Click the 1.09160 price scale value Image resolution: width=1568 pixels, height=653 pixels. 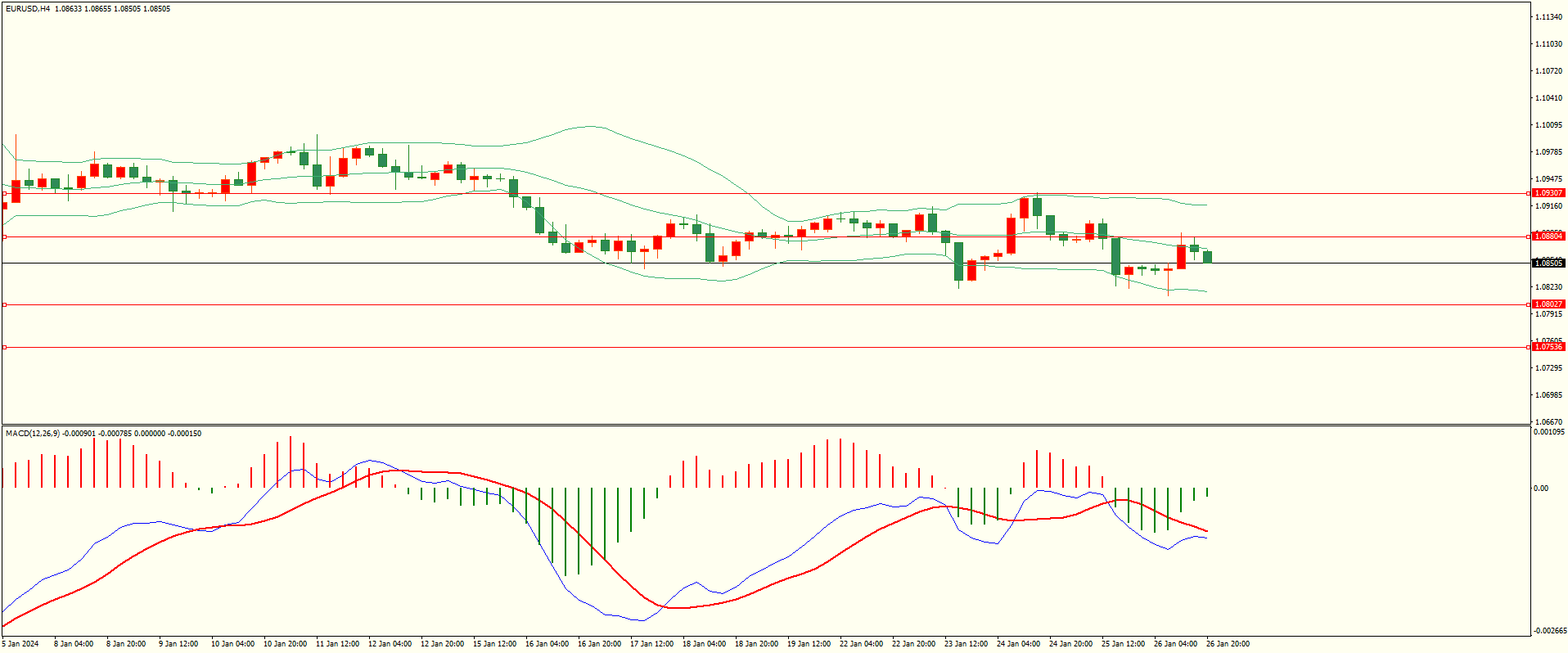[x=1548, y=206]
